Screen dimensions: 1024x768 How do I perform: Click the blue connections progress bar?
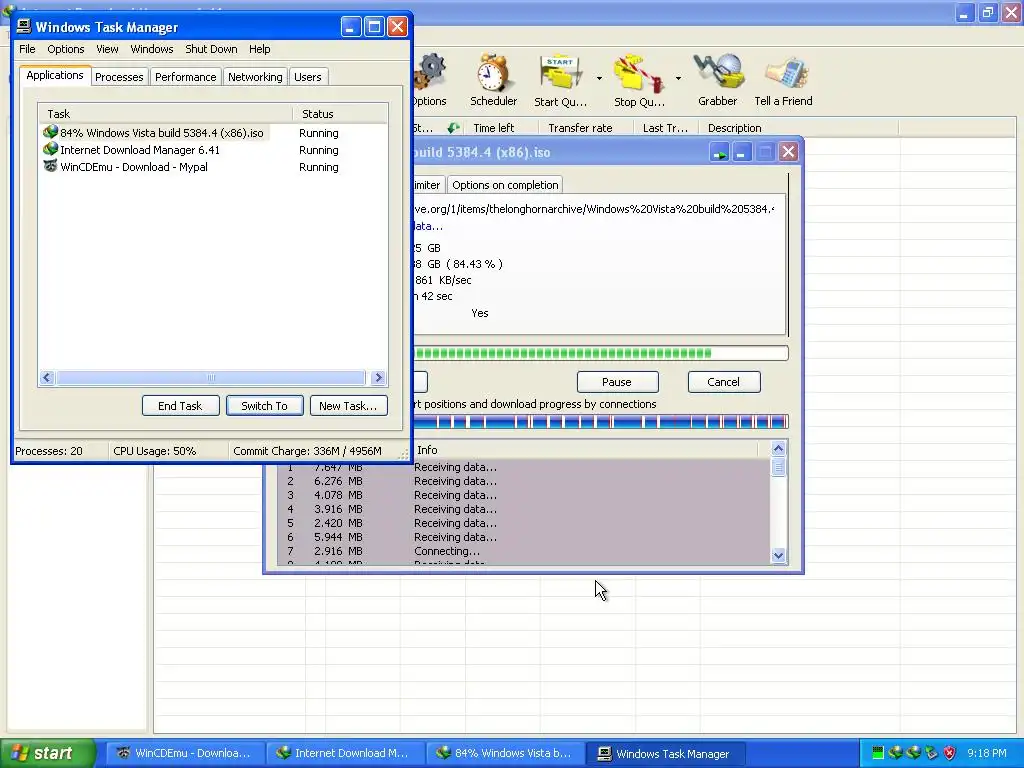point(601,422)
